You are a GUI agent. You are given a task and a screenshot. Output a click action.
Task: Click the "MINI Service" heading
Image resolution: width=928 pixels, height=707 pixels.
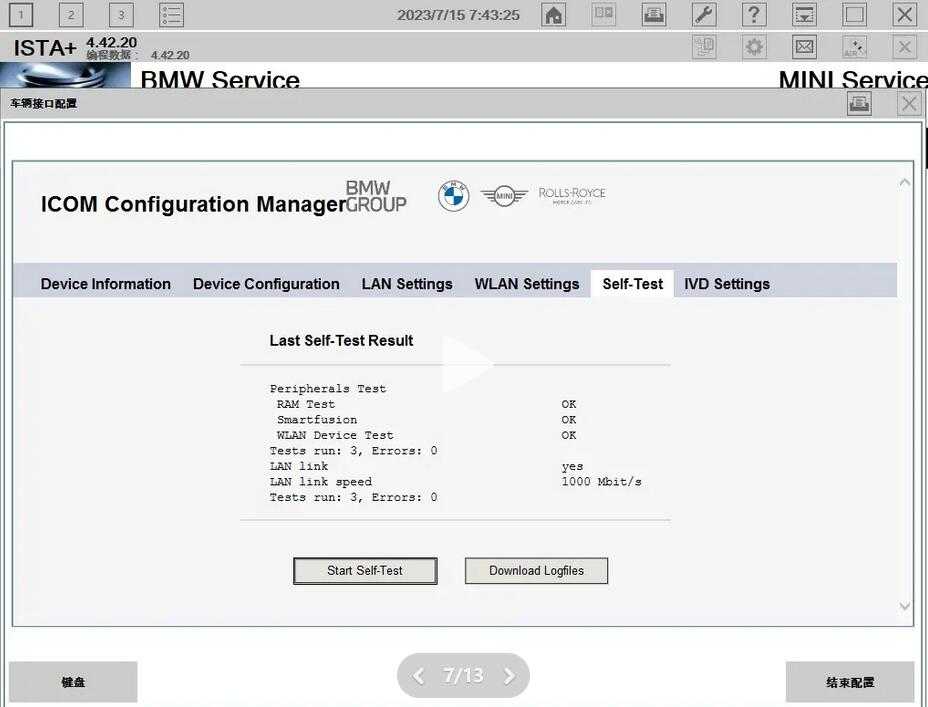tap(853, 79)
